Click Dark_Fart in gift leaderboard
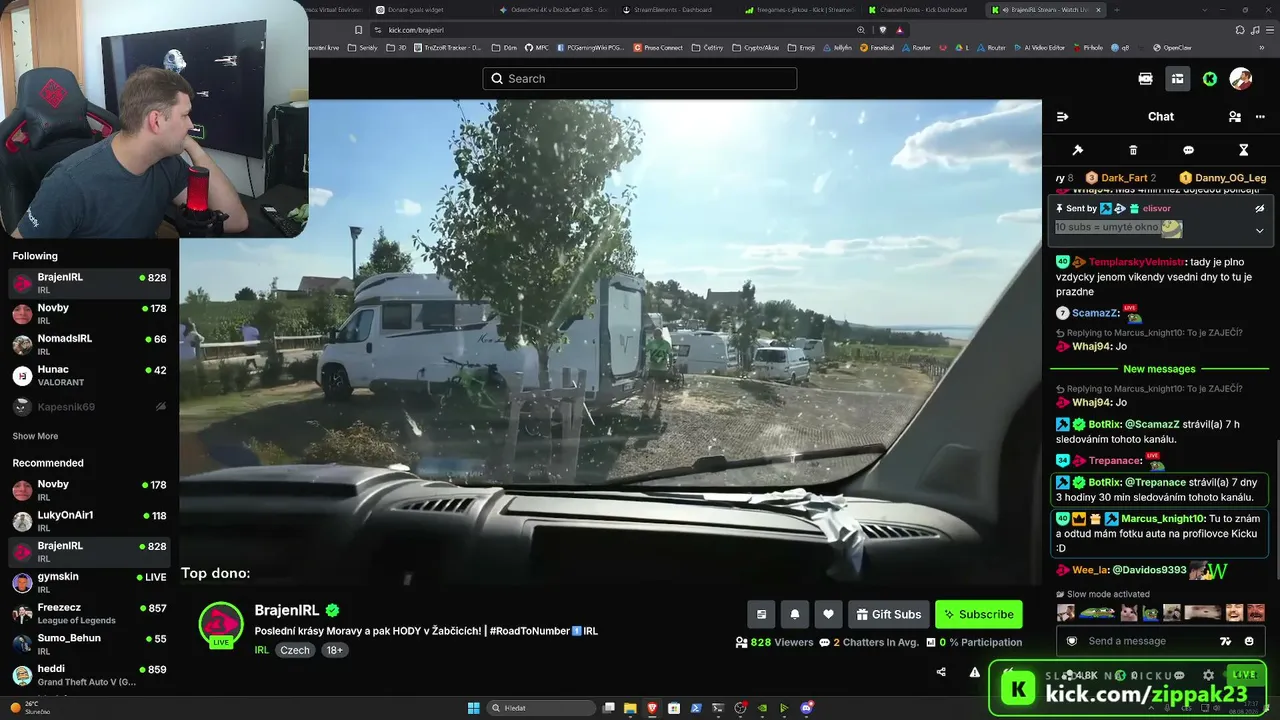 (1124, 178)
